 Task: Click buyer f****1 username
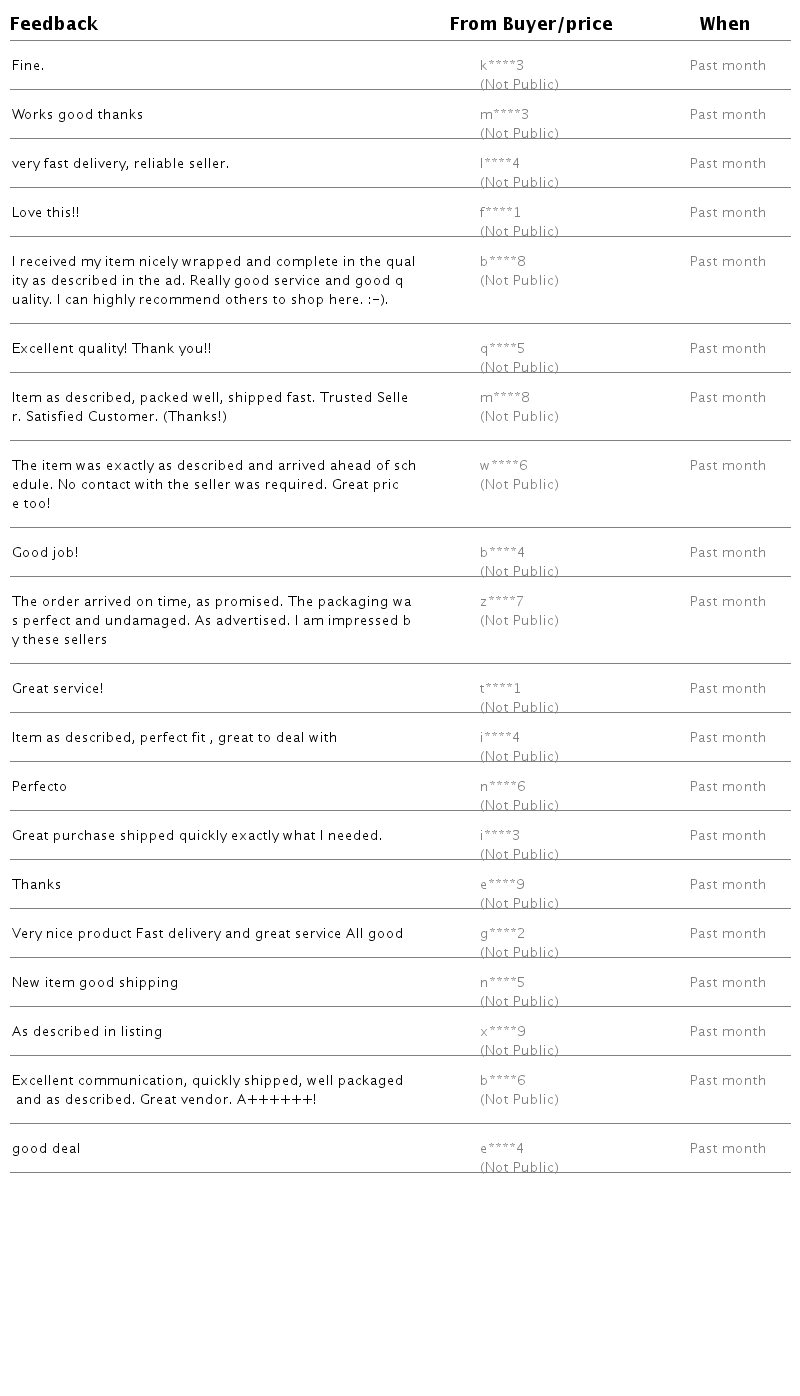[500, 213]
